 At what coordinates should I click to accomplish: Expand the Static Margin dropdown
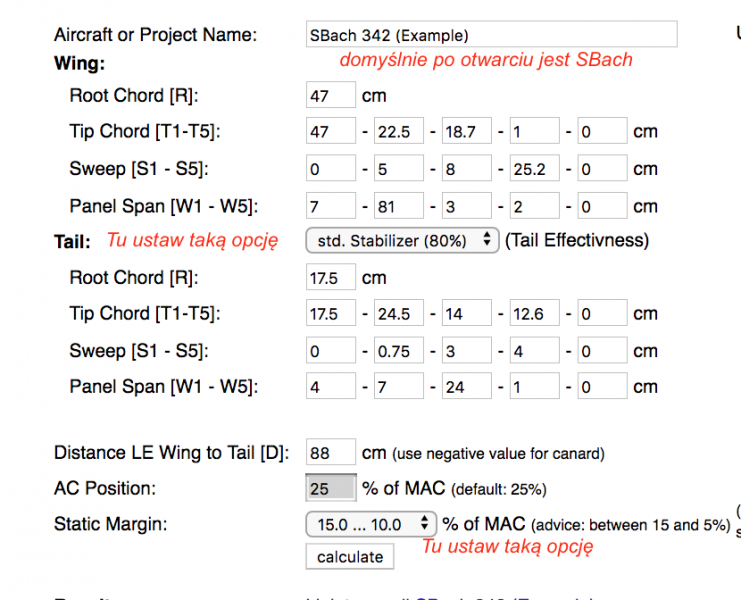(371, 524)
